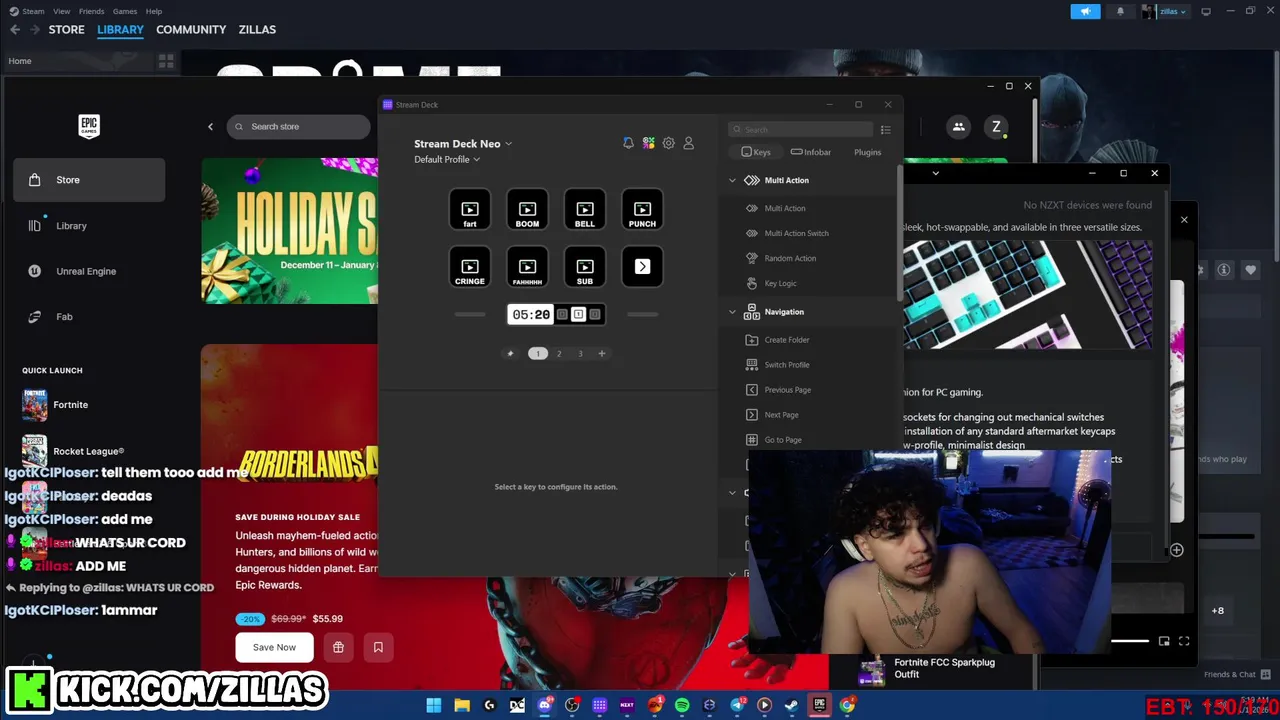
Task: Open Steam announcements megaphone button
Action: 1085,11
